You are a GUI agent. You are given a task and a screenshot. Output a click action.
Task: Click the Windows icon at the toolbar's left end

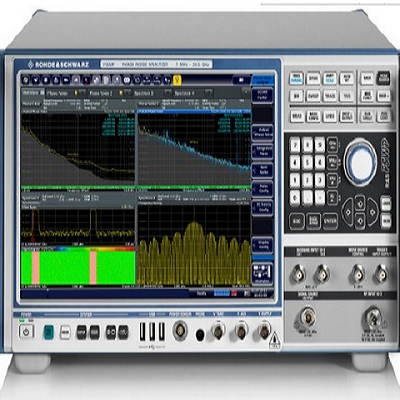click(26, 80)
